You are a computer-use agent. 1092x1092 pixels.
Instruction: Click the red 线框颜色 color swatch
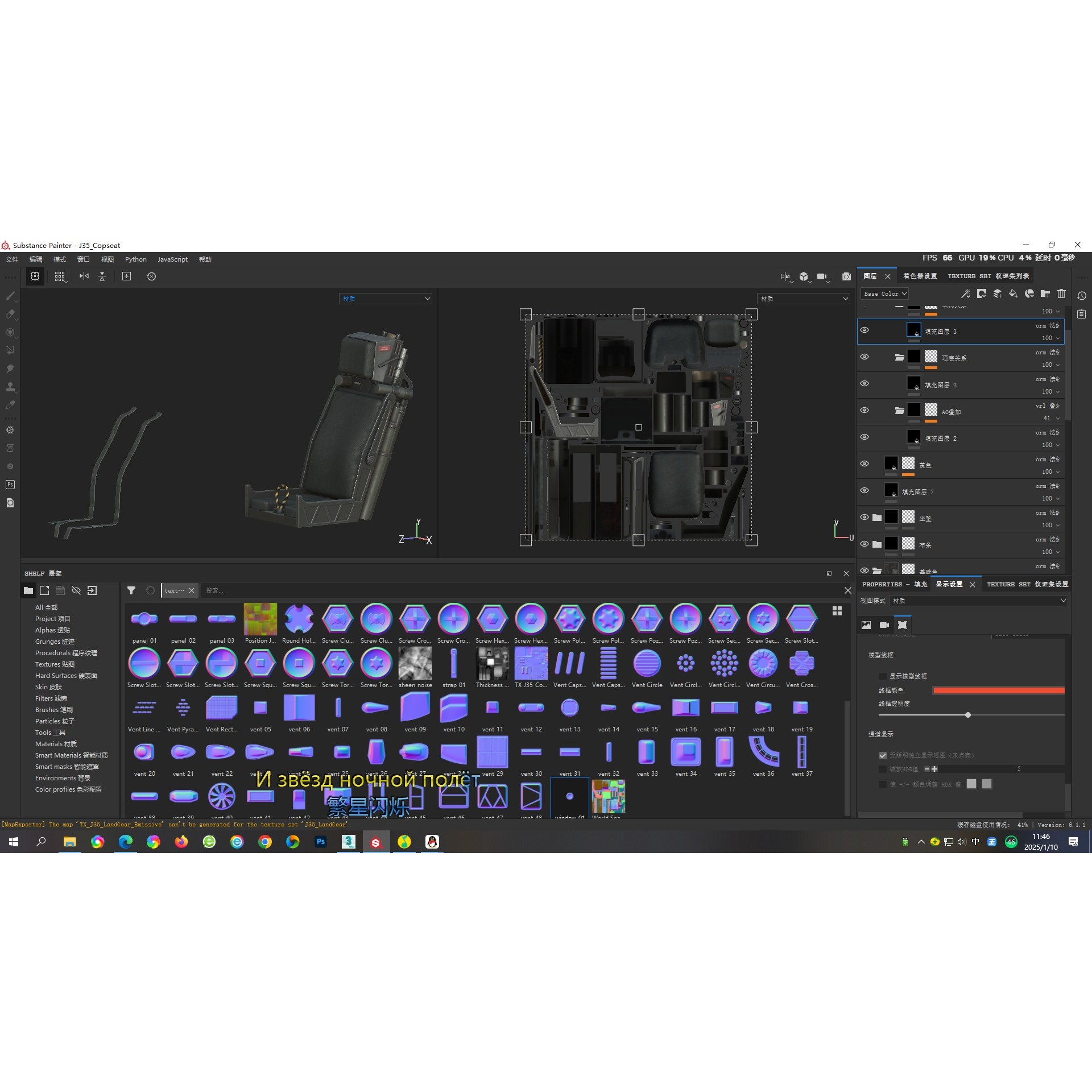point(998,690)
